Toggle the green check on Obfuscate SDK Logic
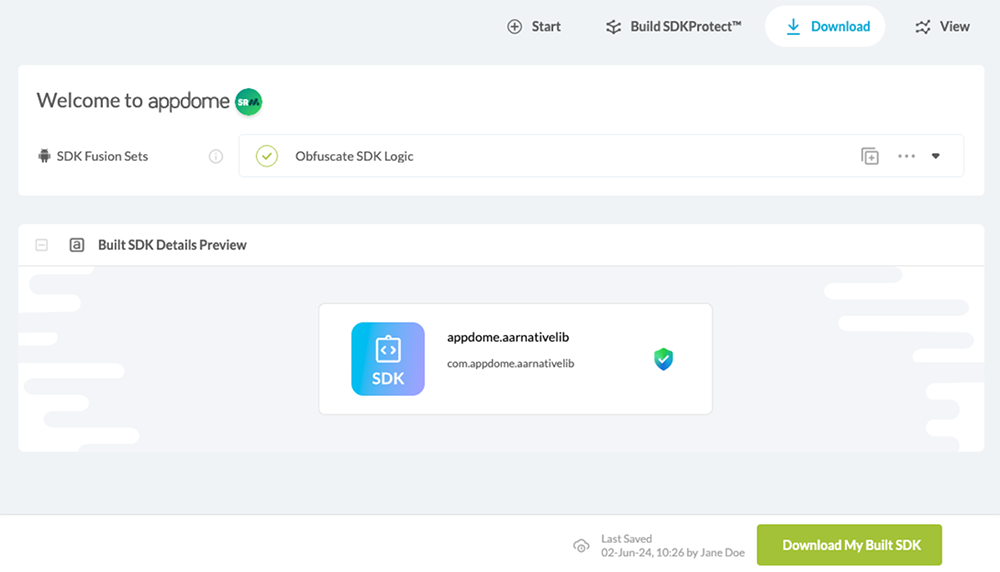Screen dimensions: 1000x572 [266, 156]
